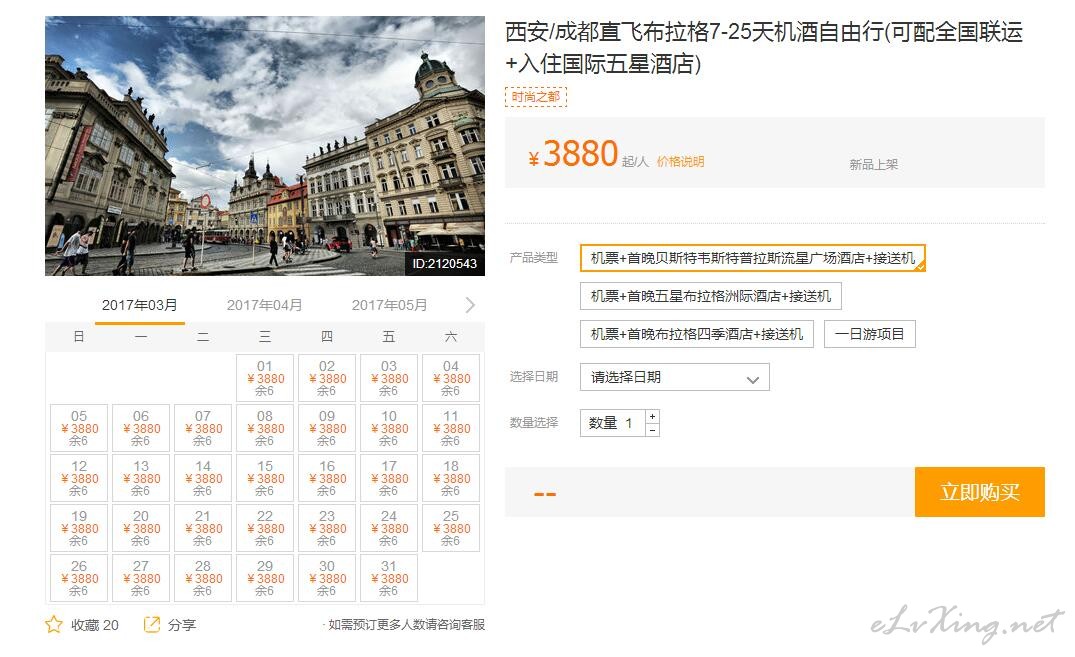
Task: Select March 07 on calendar
Action: point(203,428)
